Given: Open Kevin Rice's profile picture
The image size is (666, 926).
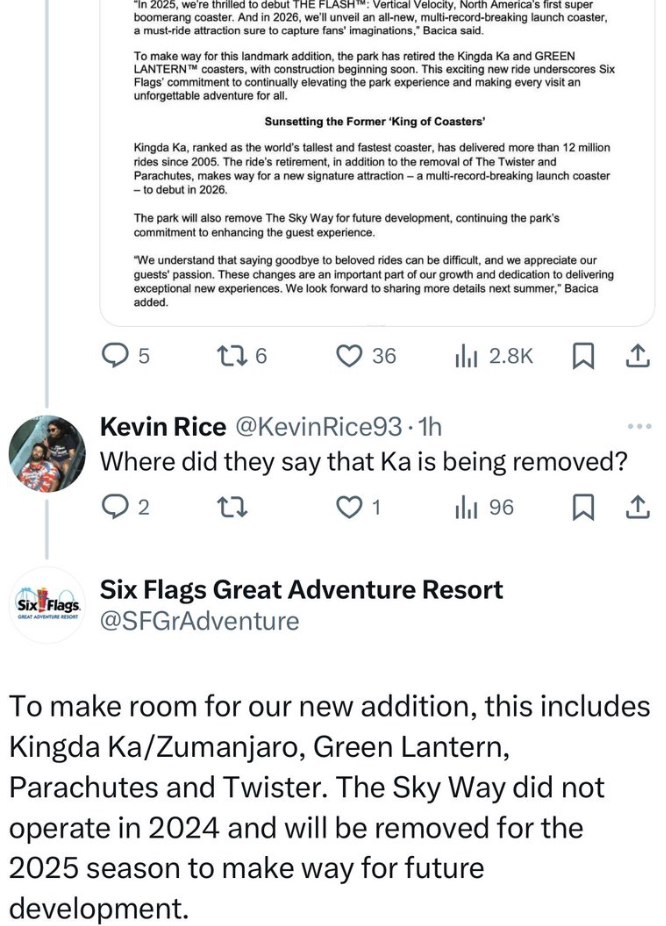Looking at the screenshot, I should (x=46, y=452).
